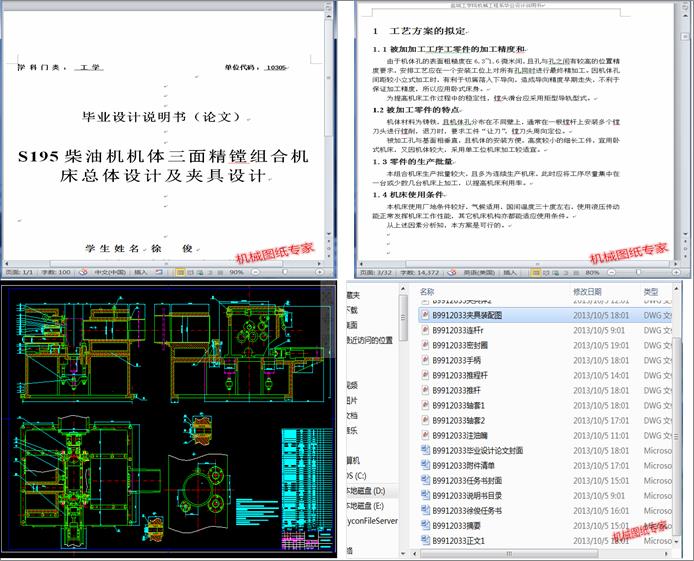The width and height of the screenshot is (694, 561).
Task: Click scroll-up arrow of cover page vertical scrollbar
Action: [x=328, y=16]
